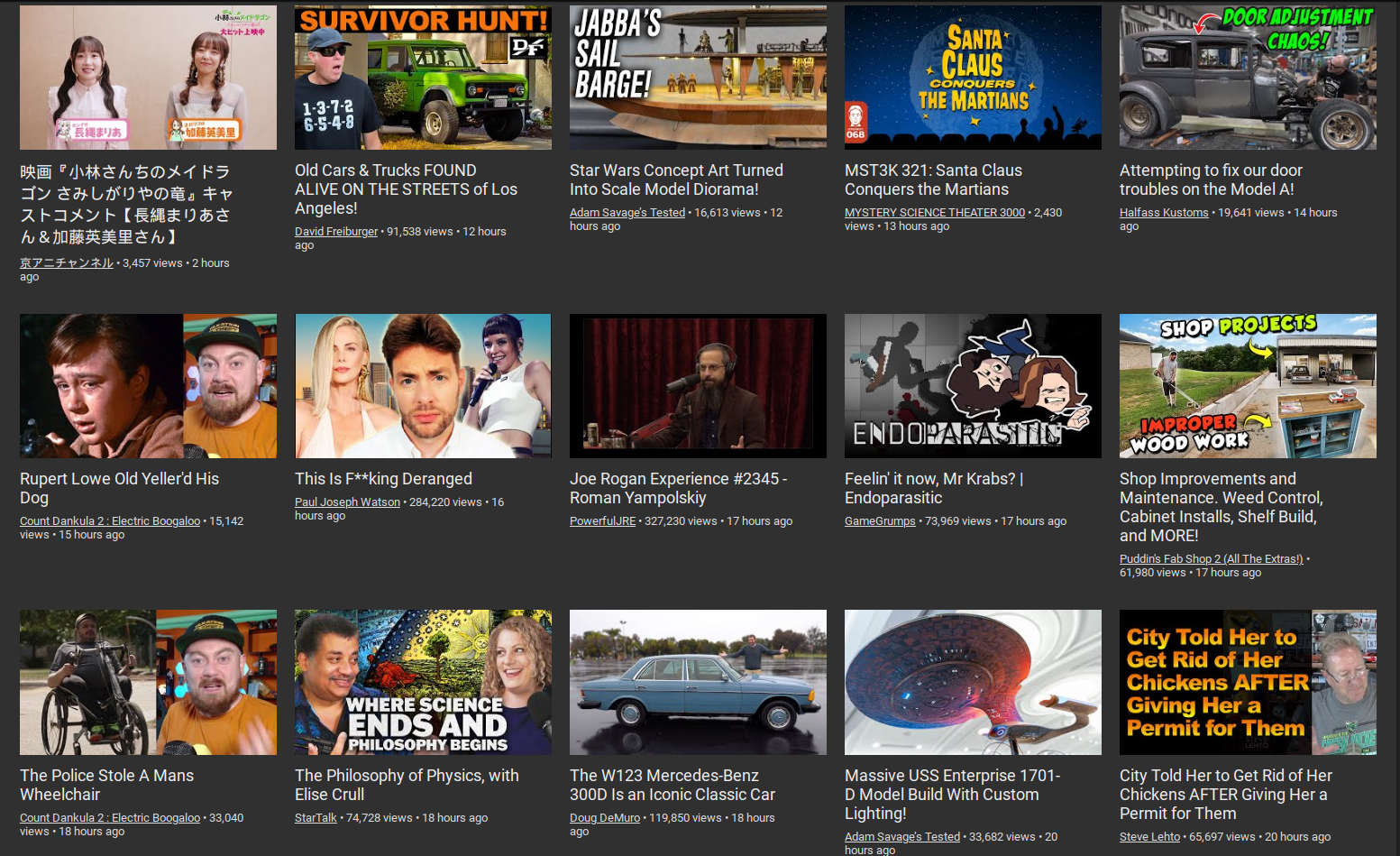
Task: Open the Door Adjustment Chaos thumbnail
Action: tap(1248, 78)
